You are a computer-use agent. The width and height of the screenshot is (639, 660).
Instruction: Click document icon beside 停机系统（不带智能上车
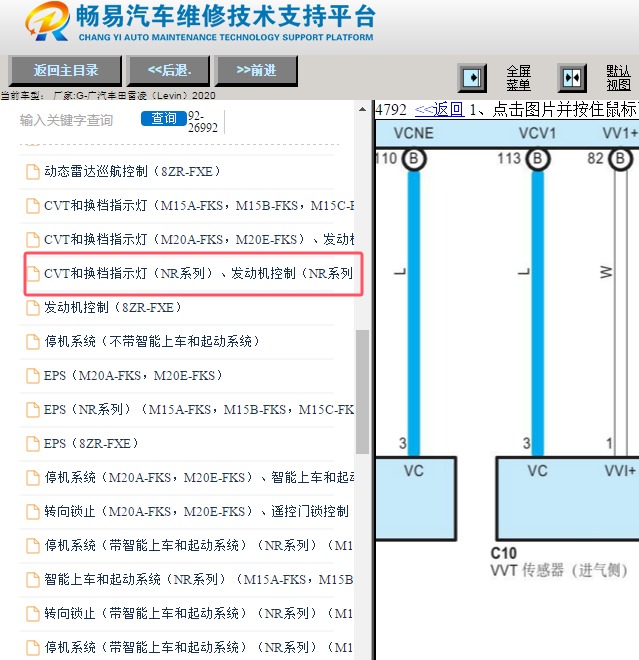tap(33, 341)
